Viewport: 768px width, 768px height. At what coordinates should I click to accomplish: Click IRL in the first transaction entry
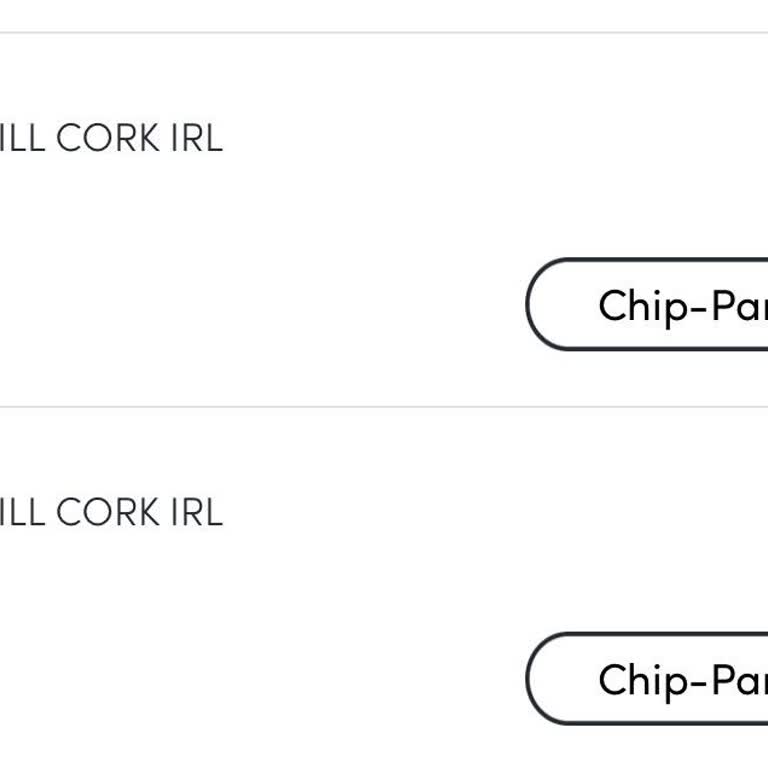(196, 139)
